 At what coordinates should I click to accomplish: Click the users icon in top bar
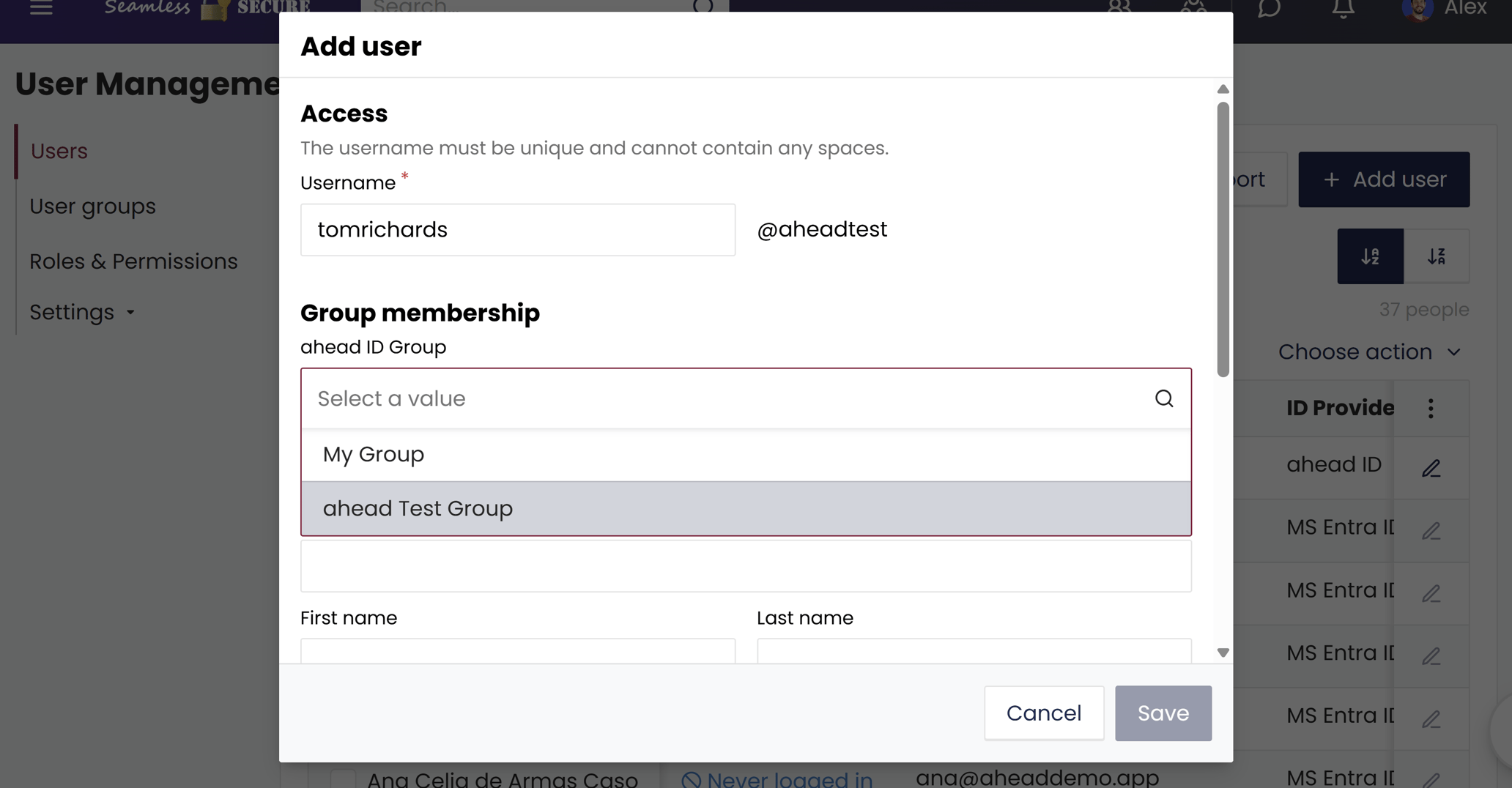click(x=1119, y=7)
